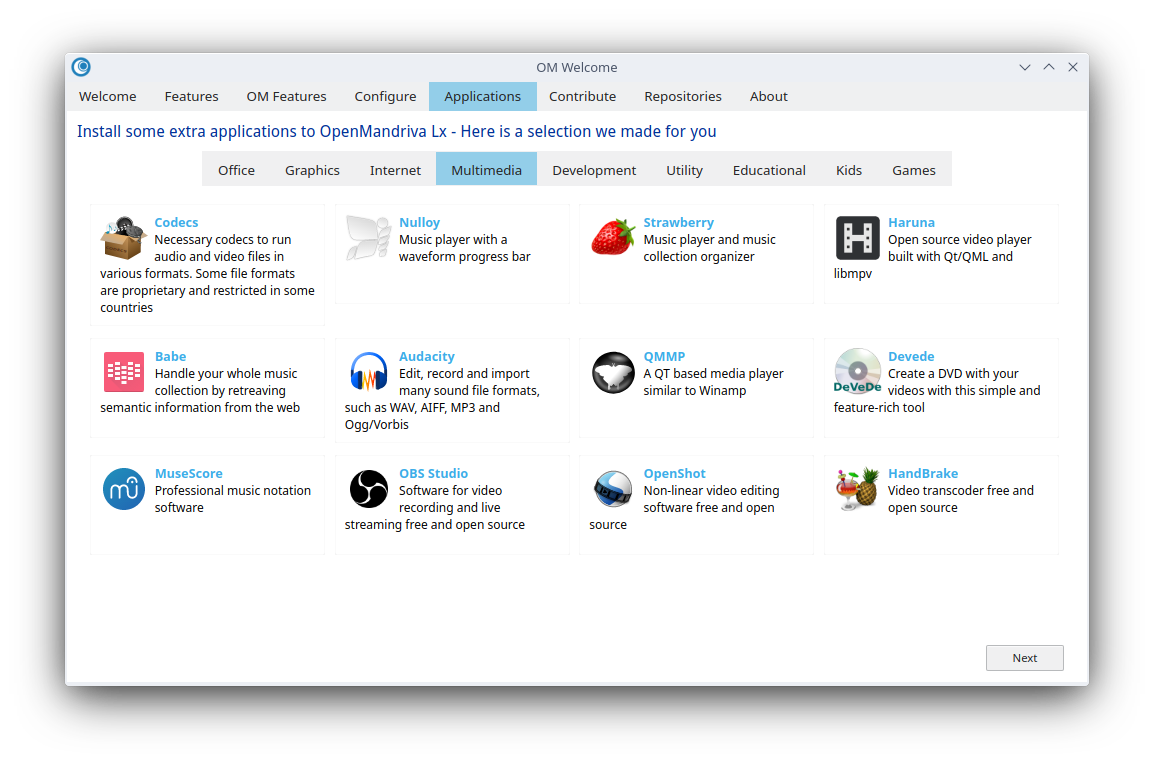This screenshot has width=1154, height=763.
Task: Click the Nulloy music player icon
Action: click(x=368, y=238)
